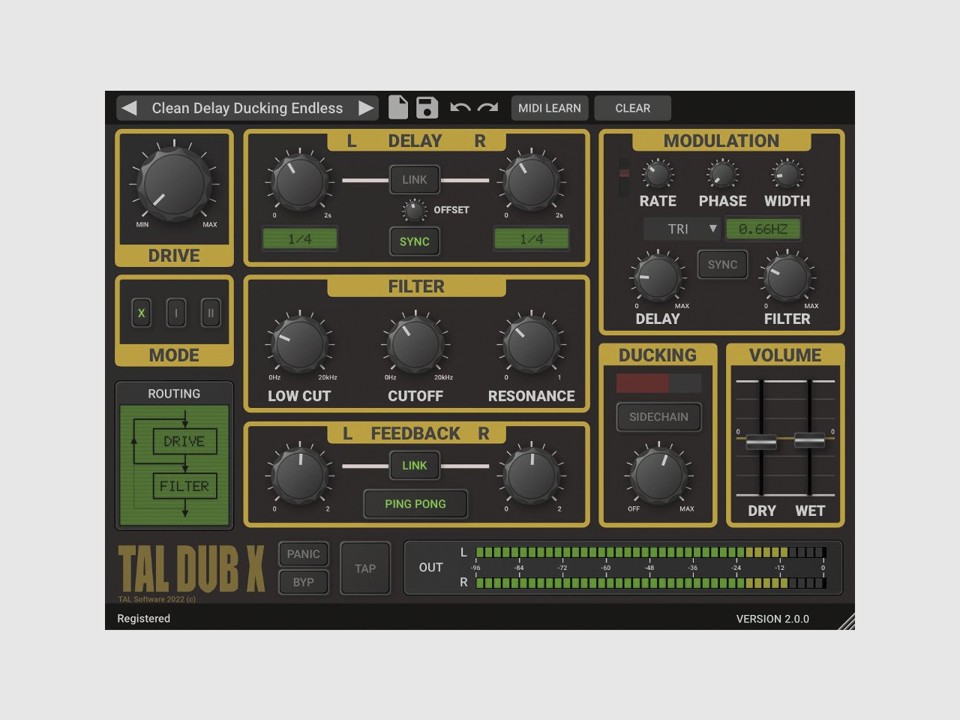Screen dimensions: 960x720
Task: Click the ducking amount knob
Action: [x=659, y=476]
